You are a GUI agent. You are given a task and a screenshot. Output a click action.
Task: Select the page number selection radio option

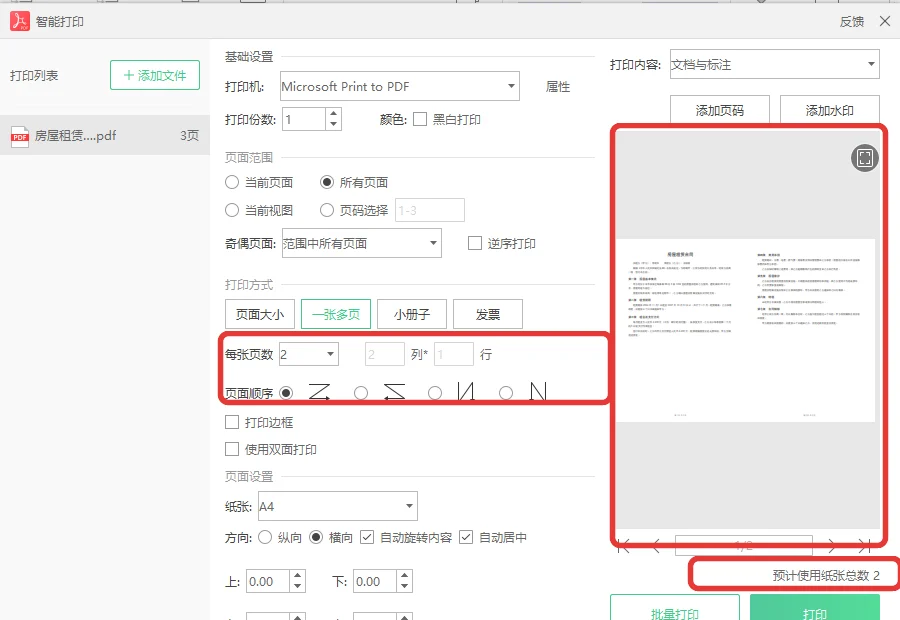click(327, 210)
